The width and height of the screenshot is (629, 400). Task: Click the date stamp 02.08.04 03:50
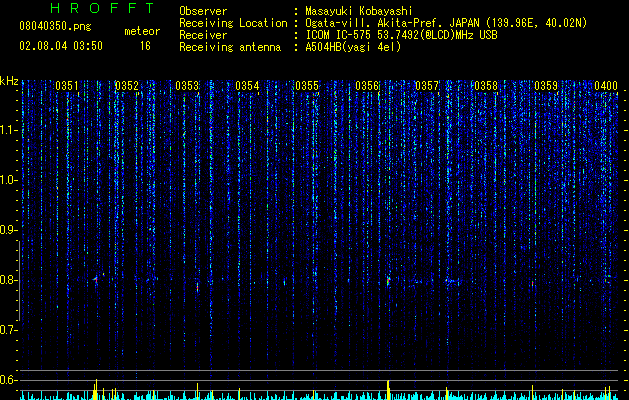point(61,46)
